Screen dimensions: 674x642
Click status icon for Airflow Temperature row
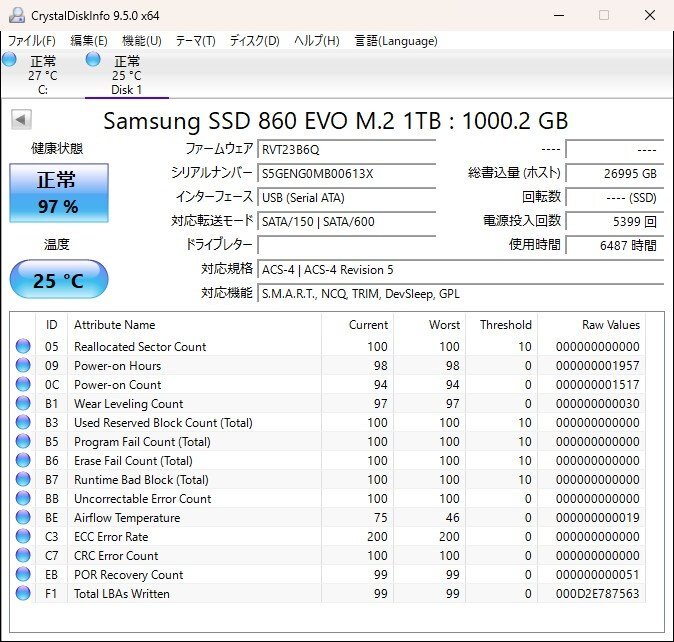pos(23,518)
